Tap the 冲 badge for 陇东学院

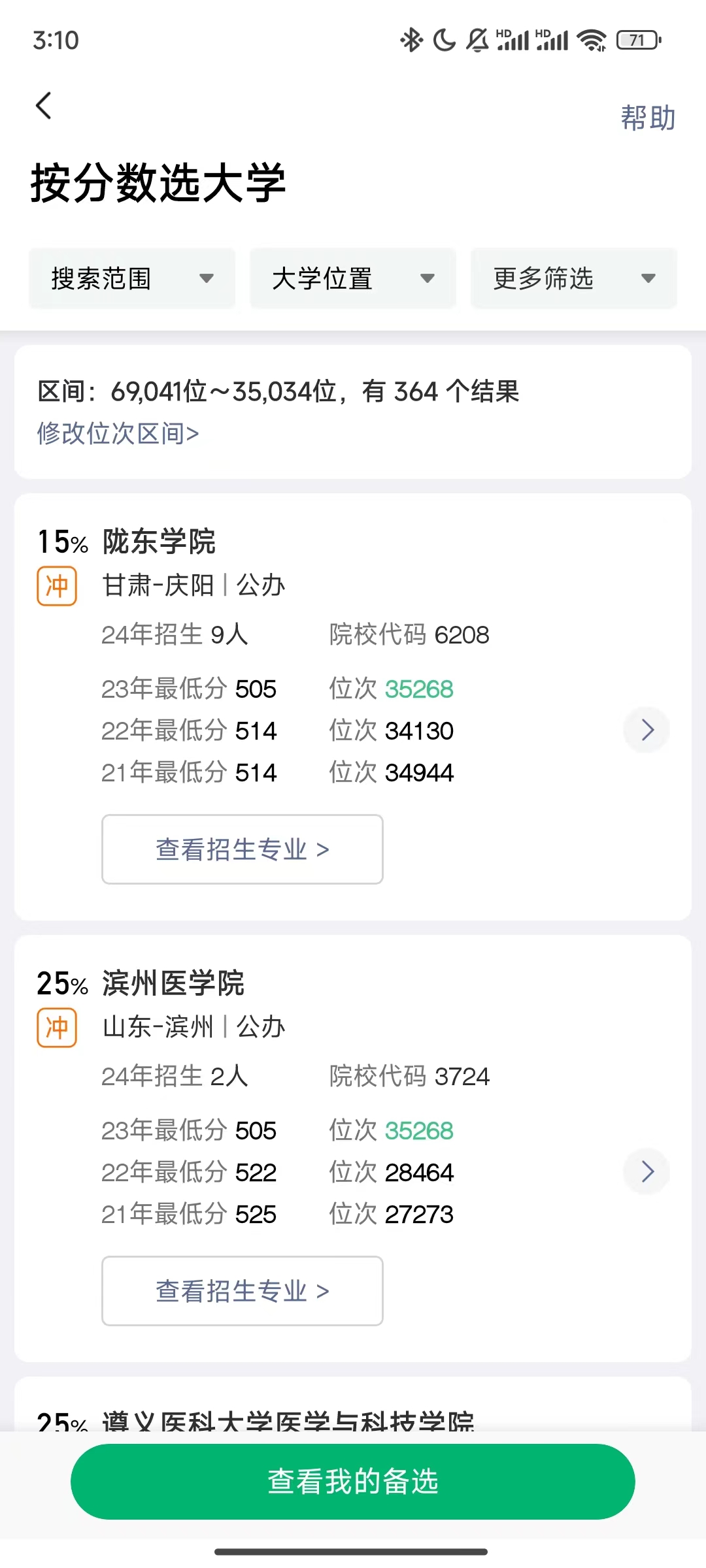pyautogui.click(x=57, y=586)
